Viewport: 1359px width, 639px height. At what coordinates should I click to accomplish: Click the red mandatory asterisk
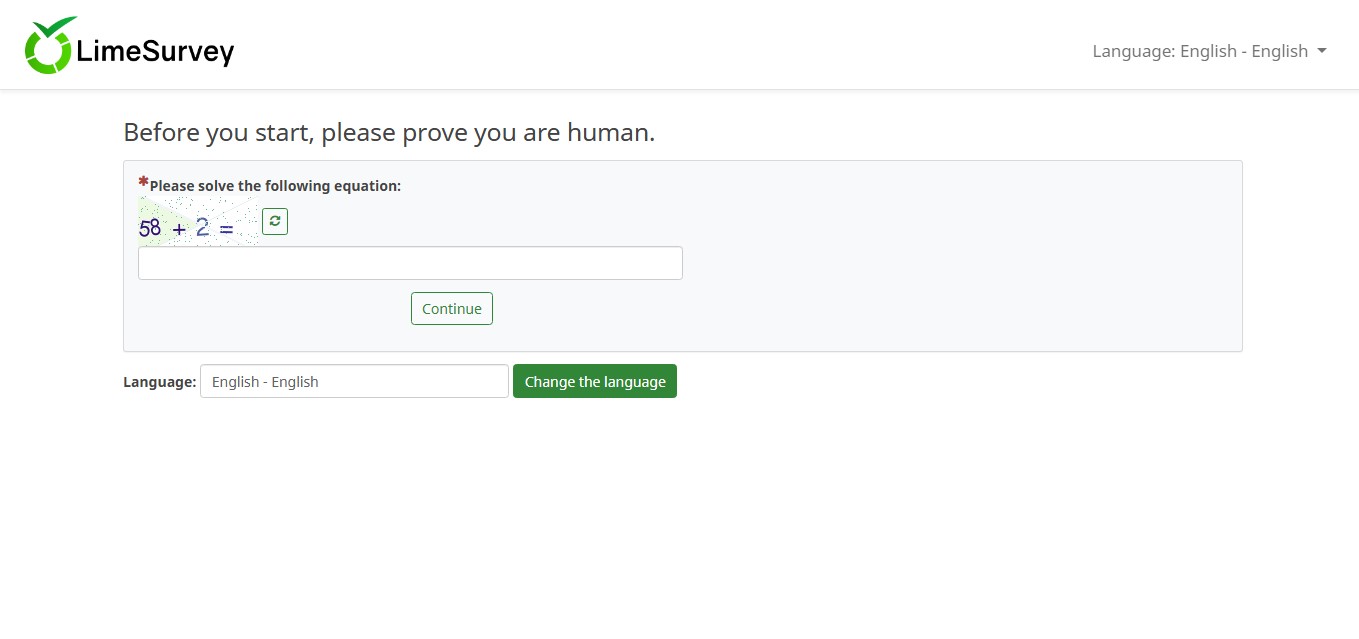point(143,182)
